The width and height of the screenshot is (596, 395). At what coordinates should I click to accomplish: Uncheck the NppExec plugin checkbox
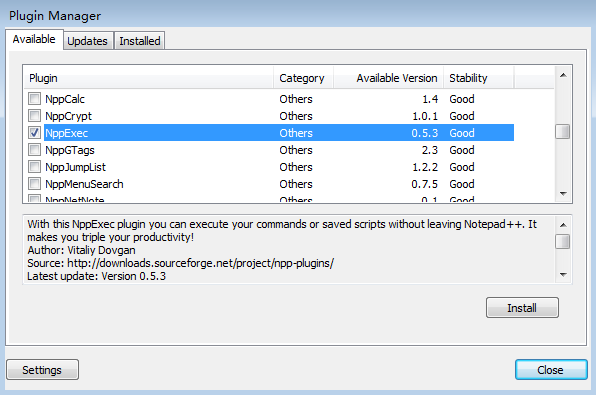pos(34,133)
